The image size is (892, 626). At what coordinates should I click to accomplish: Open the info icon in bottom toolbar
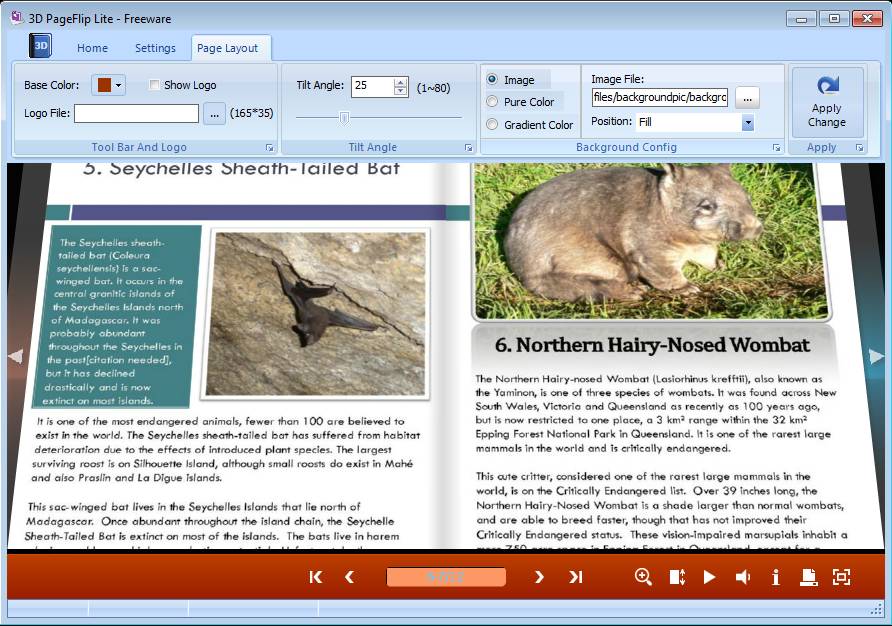(775, 577)
